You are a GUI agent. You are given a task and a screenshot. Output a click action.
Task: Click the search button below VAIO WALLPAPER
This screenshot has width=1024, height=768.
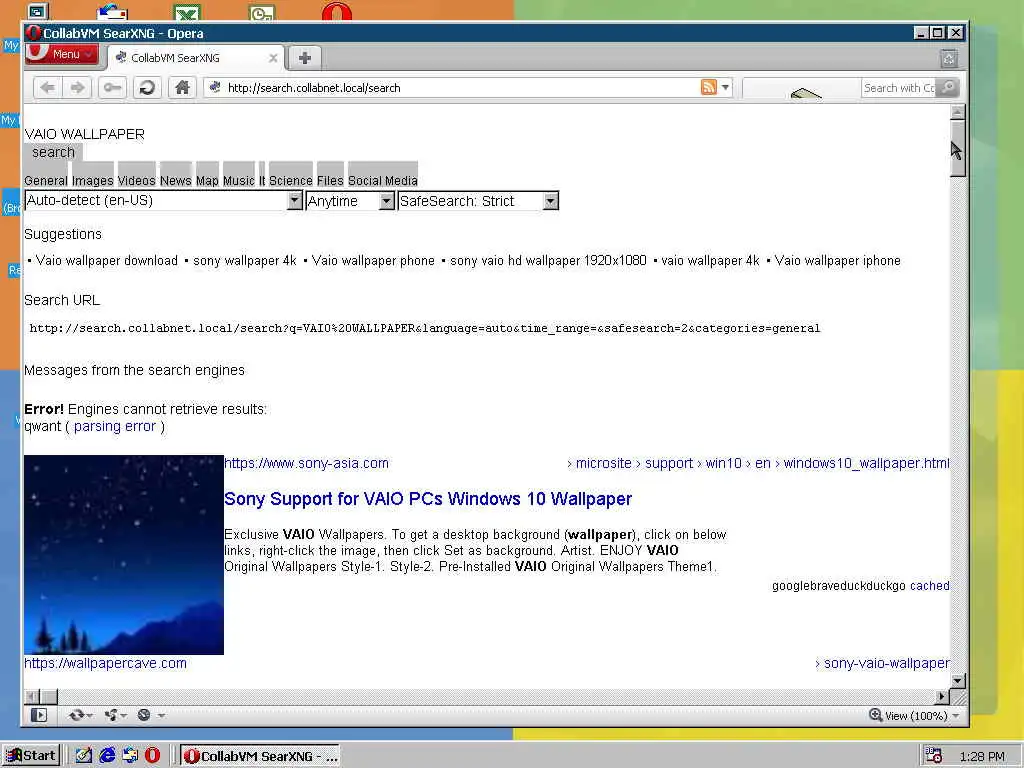(x=54, y=152)
